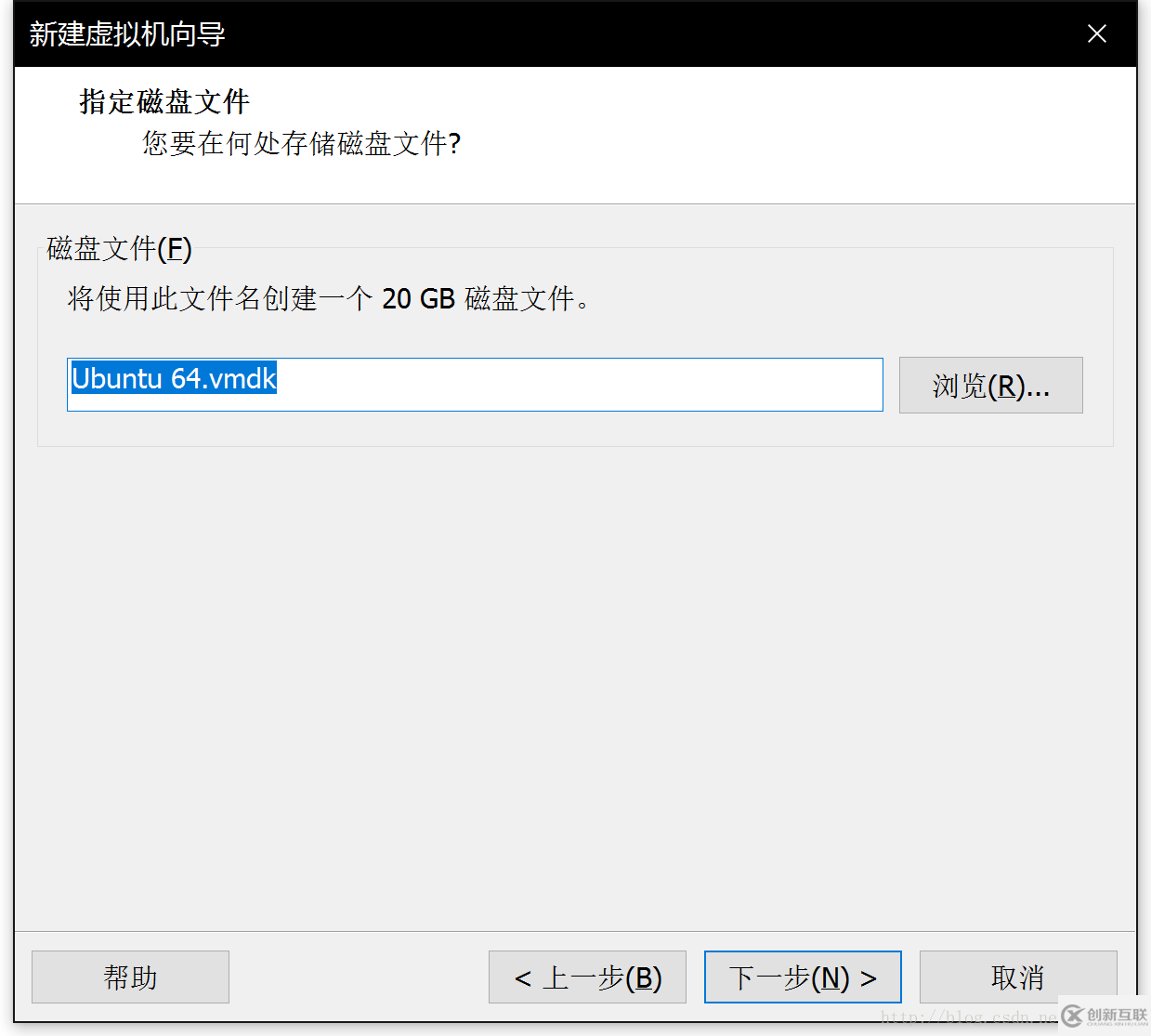Click the 磁盘文件(F) group label
Viewport: 1151px width, 1036px height.
(117, 249)
